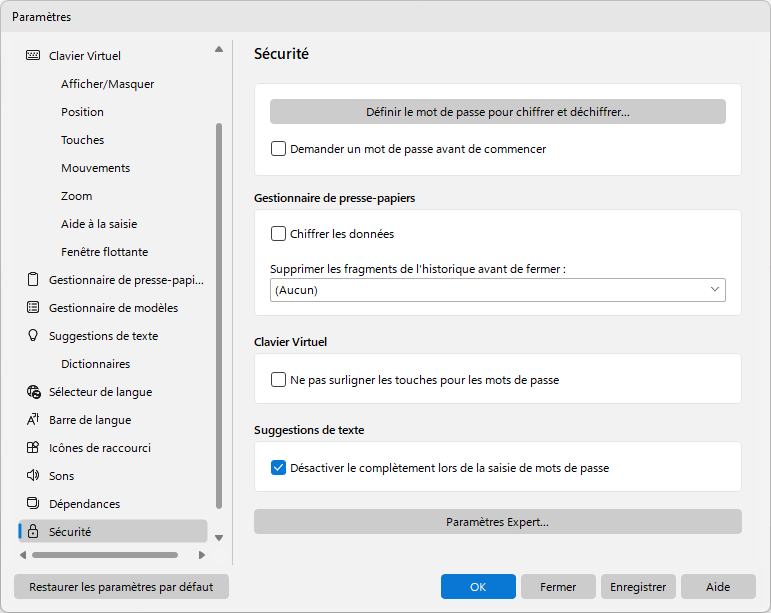Click the Dépendances icon in the sidebar
The image size is (771, 613).
point(33,503)
